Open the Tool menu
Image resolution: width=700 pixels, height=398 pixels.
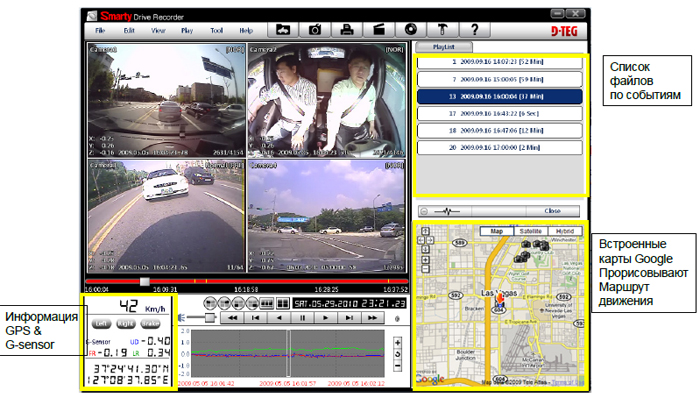217,30
